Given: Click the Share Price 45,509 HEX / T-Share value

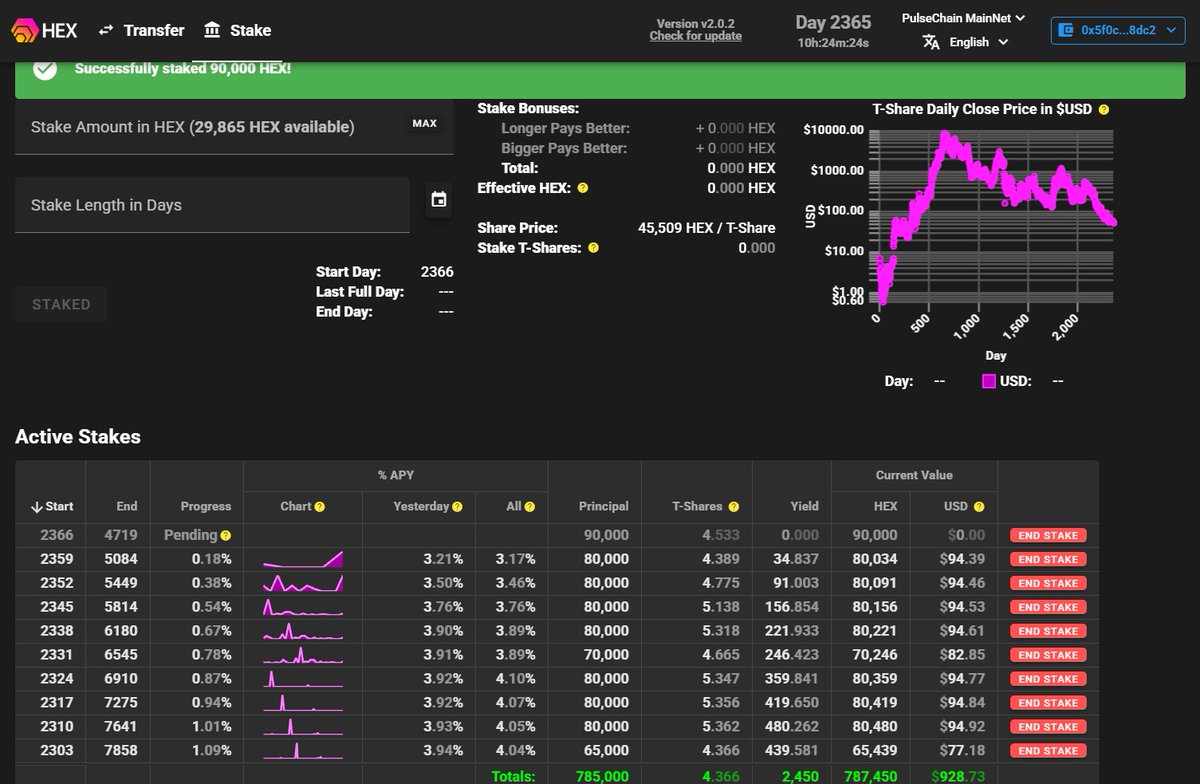Looking at the screenshot, I should point(706,228).
